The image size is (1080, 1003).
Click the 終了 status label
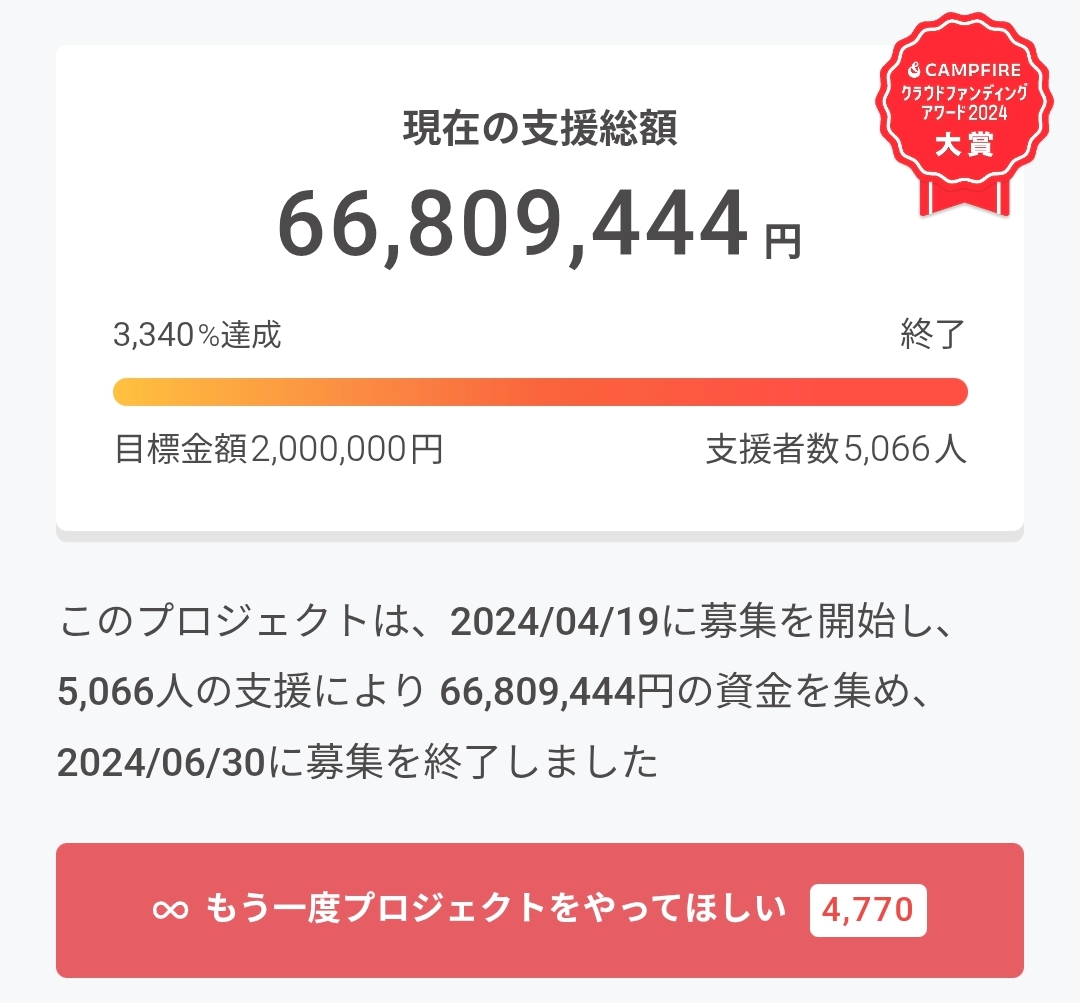coord(932,334)
